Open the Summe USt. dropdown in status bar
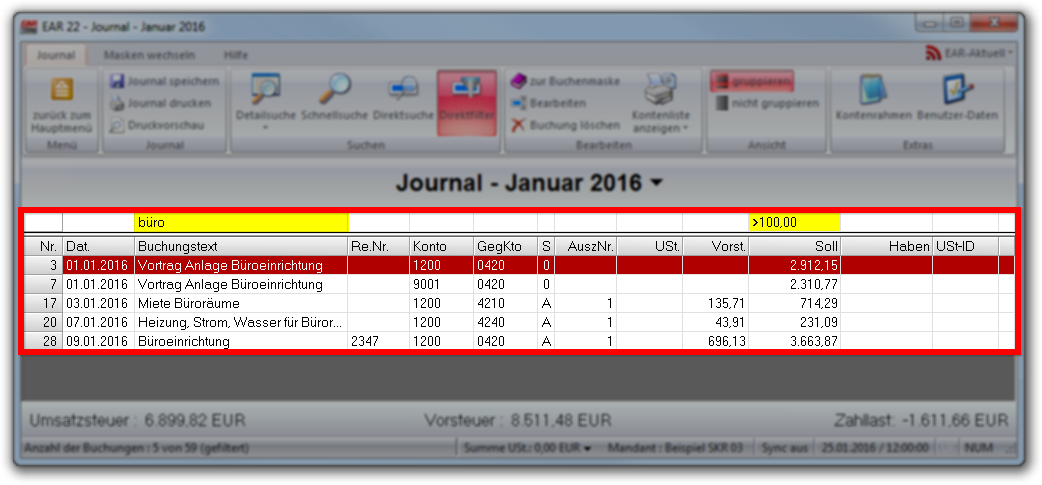The width and height of the screenshot is (1042, 485). [x=587, y=448]
